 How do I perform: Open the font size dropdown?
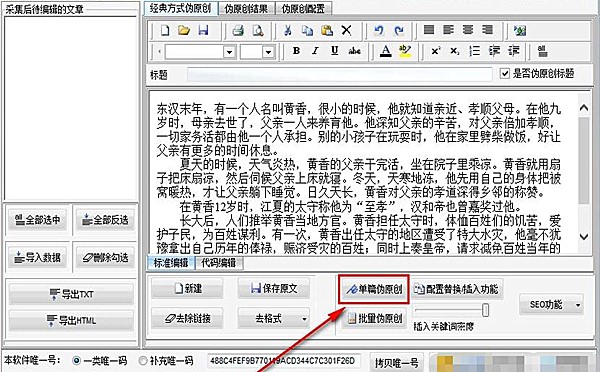point(269,52)
